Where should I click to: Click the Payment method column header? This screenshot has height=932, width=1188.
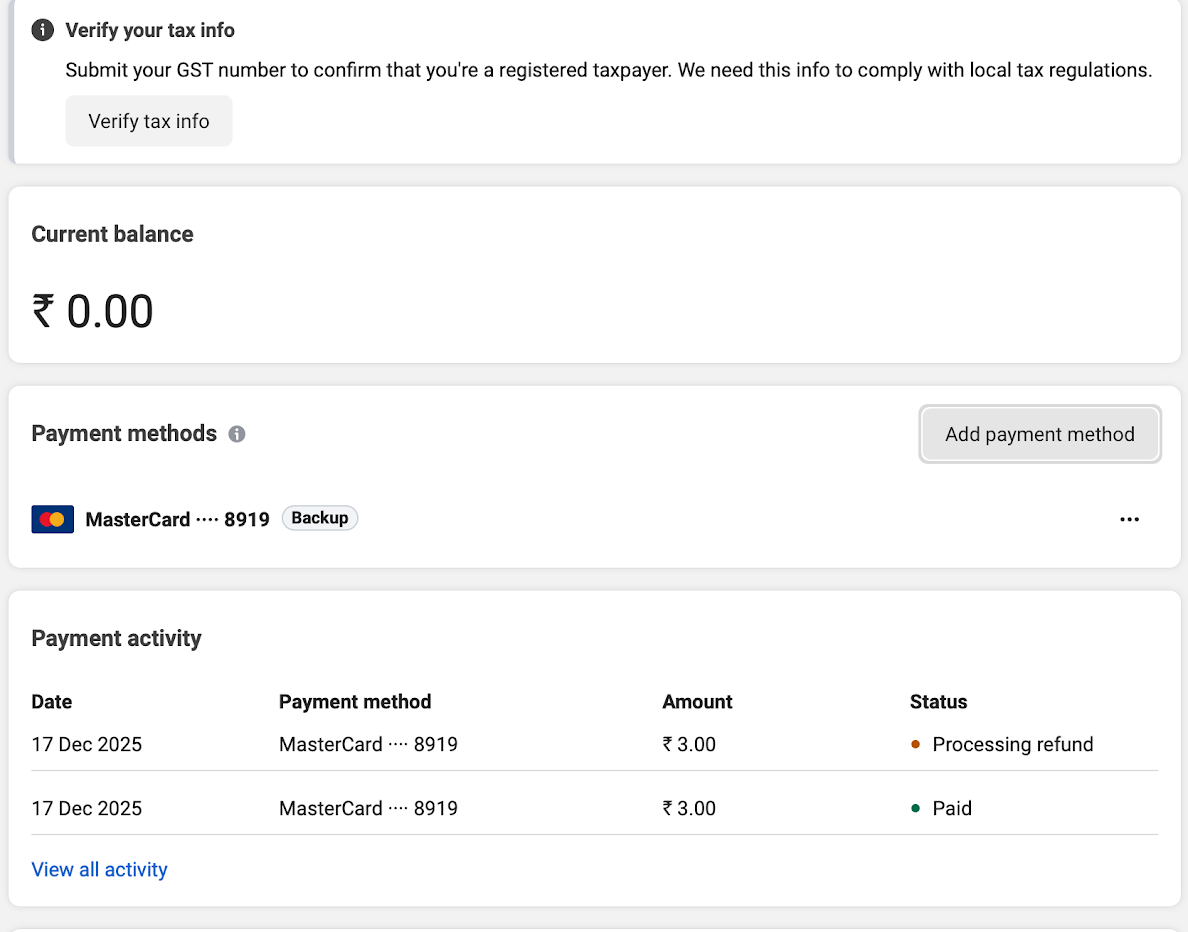click(355, 701)
